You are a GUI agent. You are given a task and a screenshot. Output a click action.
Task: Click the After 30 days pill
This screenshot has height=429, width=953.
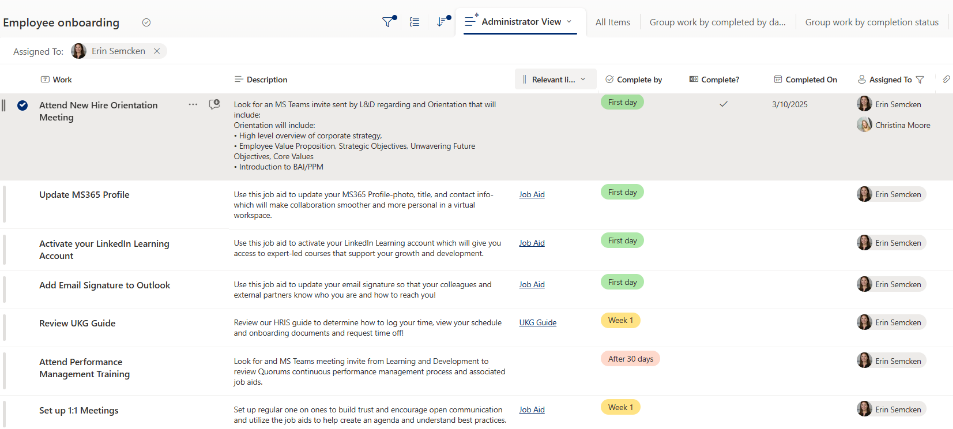coord(630,359)
